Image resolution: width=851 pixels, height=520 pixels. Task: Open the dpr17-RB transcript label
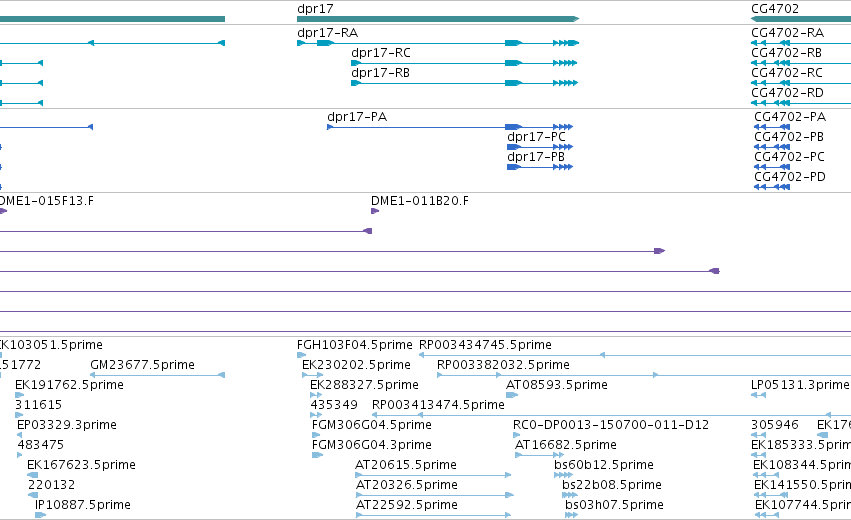point(380,73)
